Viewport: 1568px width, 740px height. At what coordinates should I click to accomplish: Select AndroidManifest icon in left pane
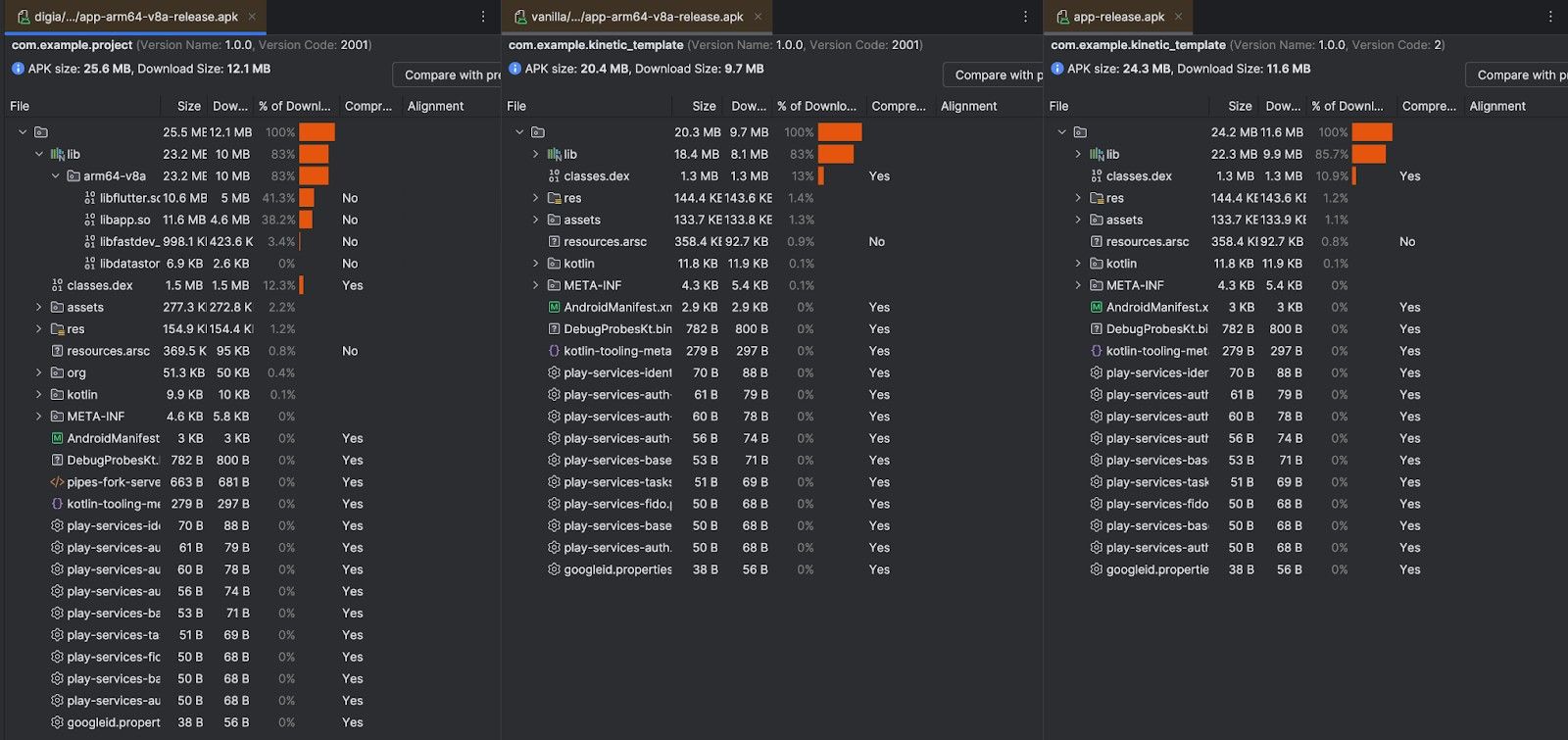point(57,438)
